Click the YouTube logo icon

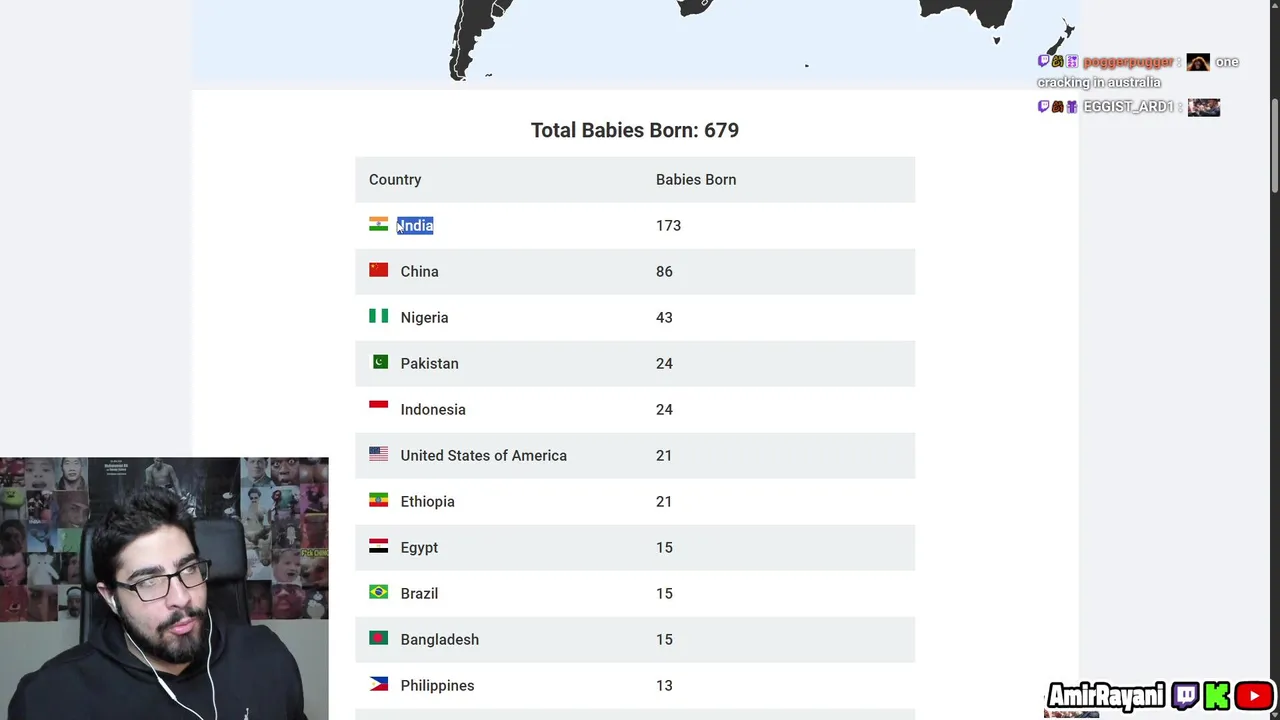tap(1254, 696)
